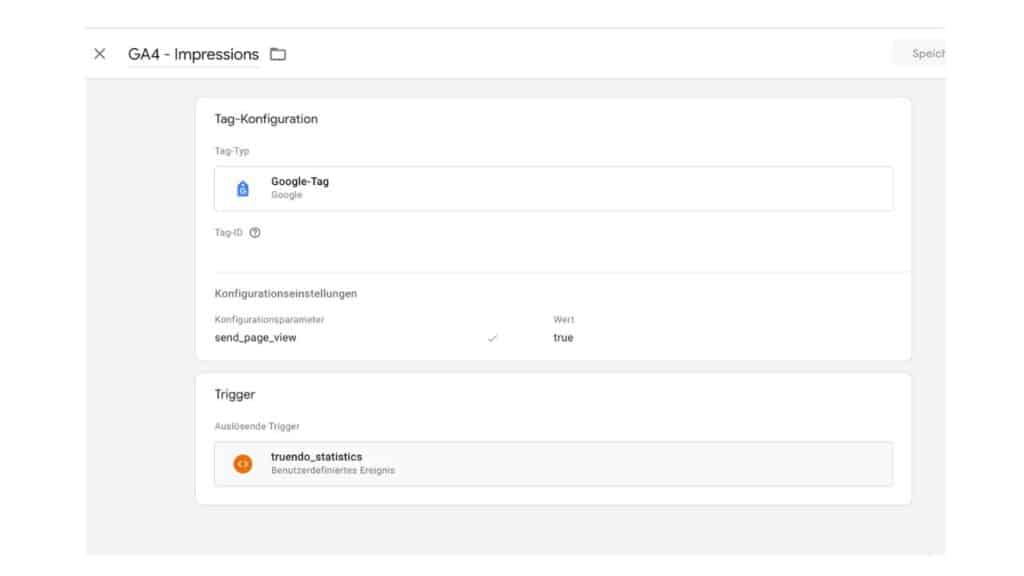Click the Auslösende Trigger label

point(257,426)
